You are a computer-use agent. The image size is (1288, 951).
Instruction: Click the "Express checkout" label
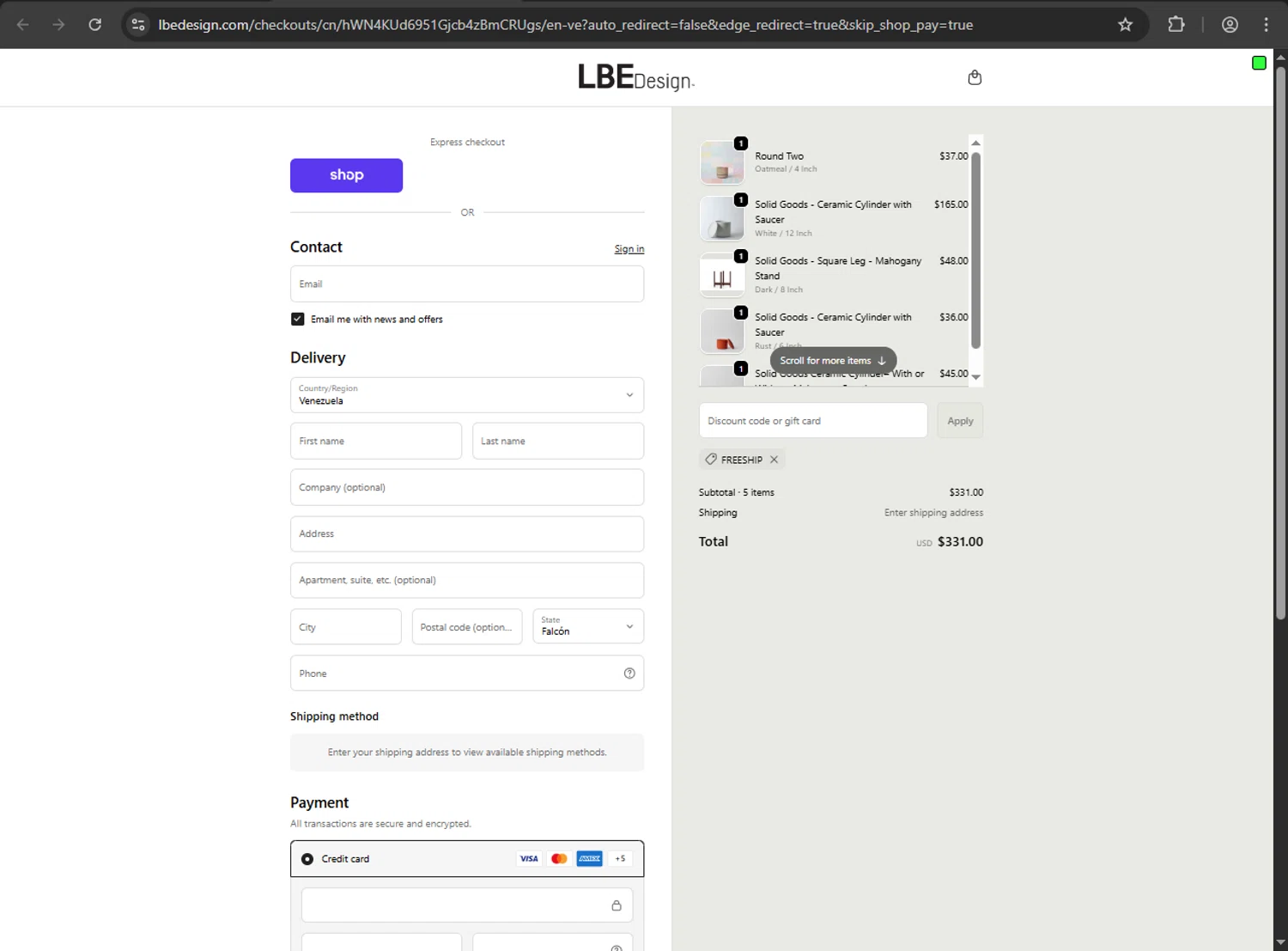pos(467,143)
